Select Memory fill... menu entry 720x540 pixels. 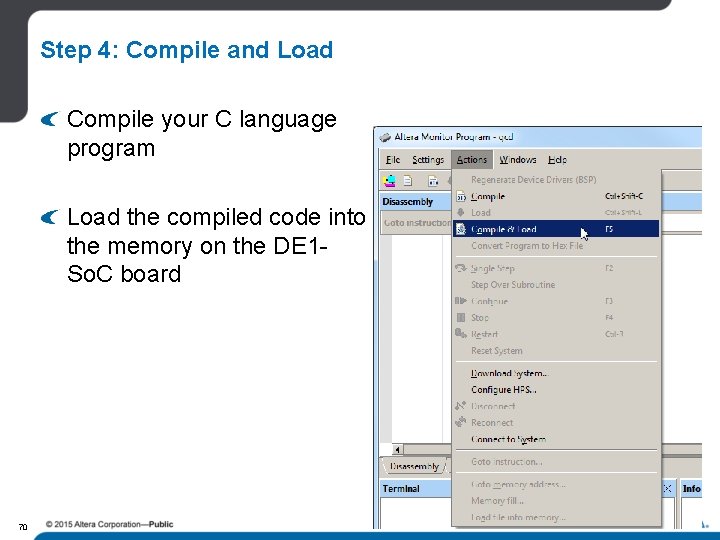(x=556, y=501)
